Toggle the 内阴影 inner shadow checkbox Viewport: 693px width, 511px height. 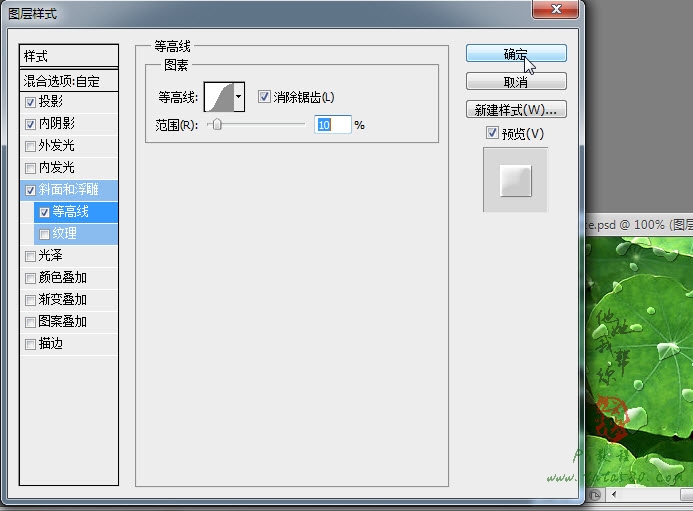pyautogui.click(x=30, y=124)
